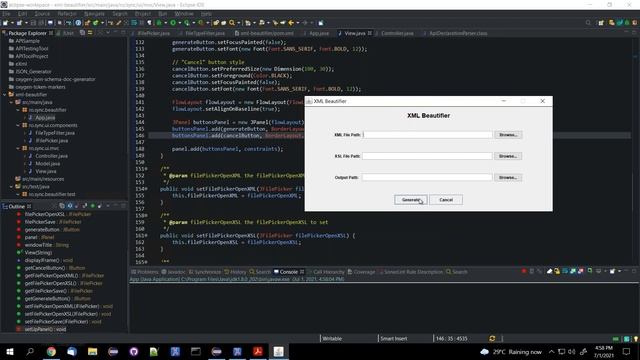Click the Open Type toolbar icon
Image resolution: width=640 pixels, height=360 pixels.
tap(216, 23)
